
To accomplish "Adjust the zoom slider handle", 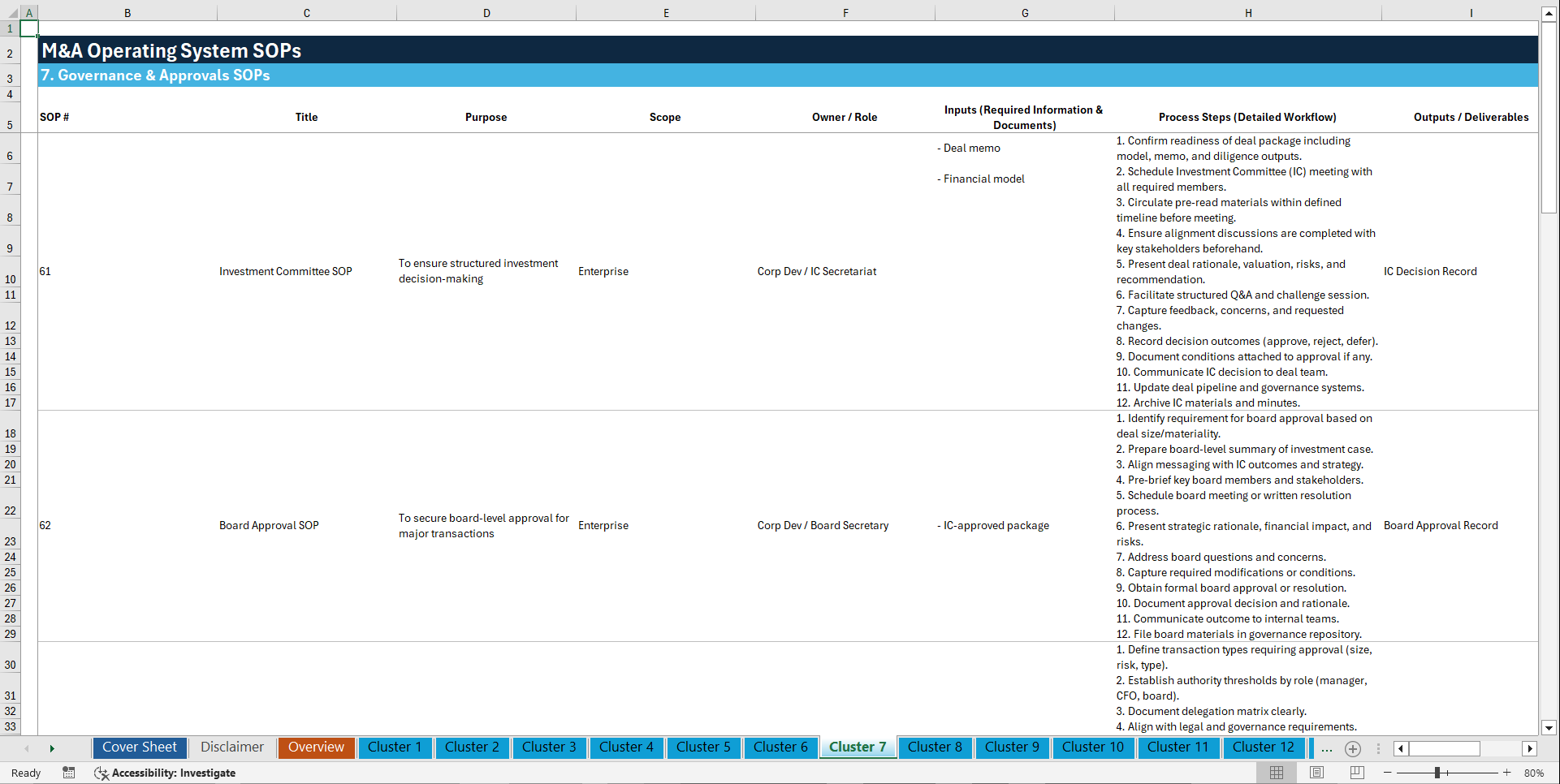I will 1437,773.
